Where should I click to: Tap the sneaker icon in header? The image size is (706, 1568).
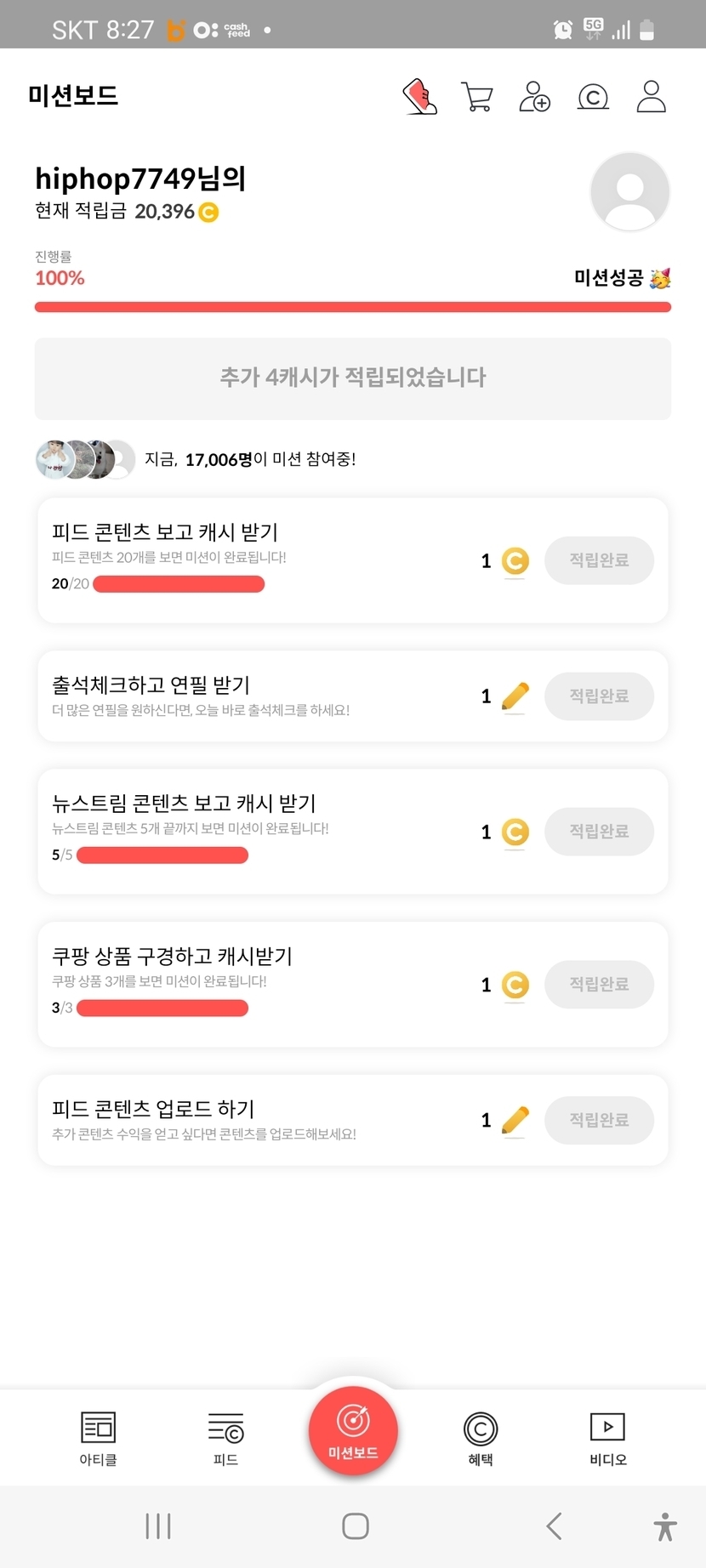[419, 97]
